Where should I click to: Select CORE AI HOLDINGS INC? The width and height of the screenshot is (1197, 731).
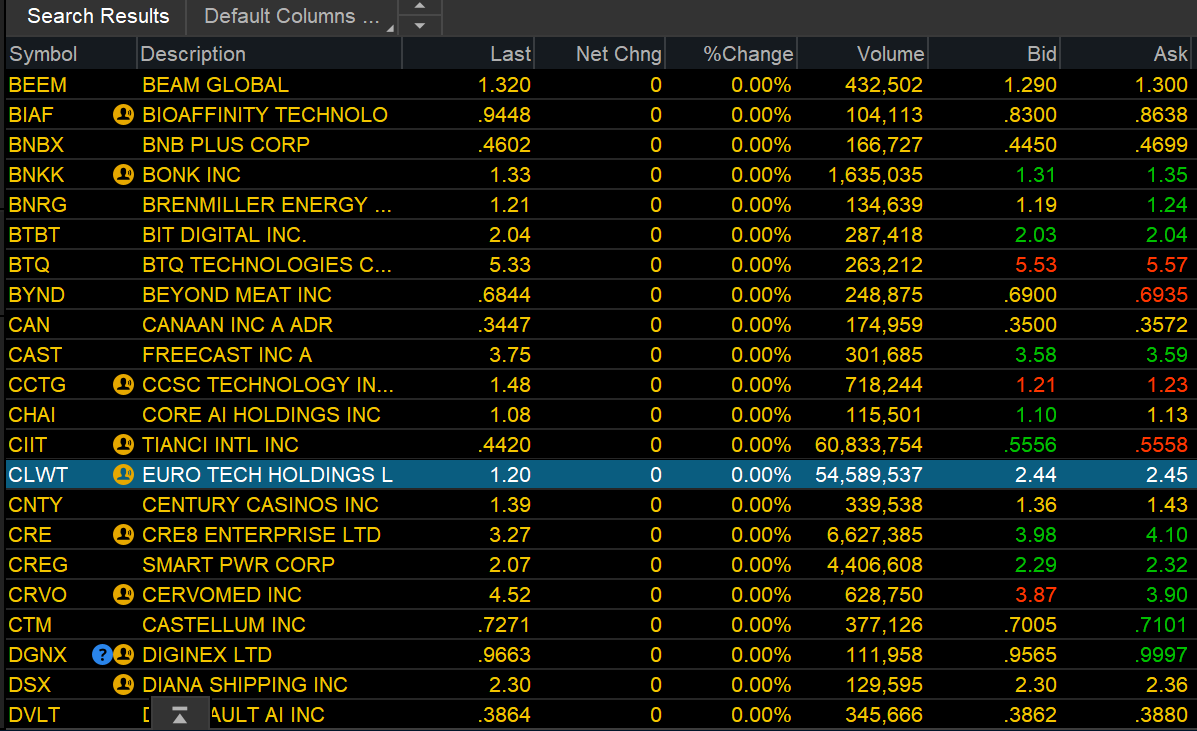261,415
